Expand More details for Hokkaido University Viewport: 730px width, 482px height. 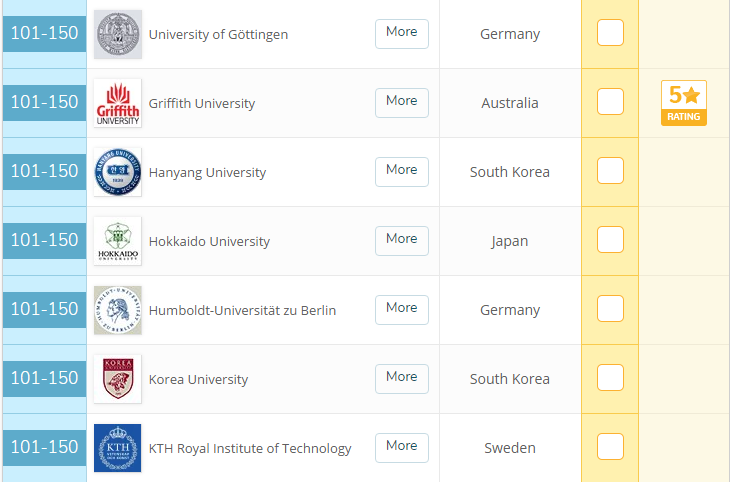401,240
